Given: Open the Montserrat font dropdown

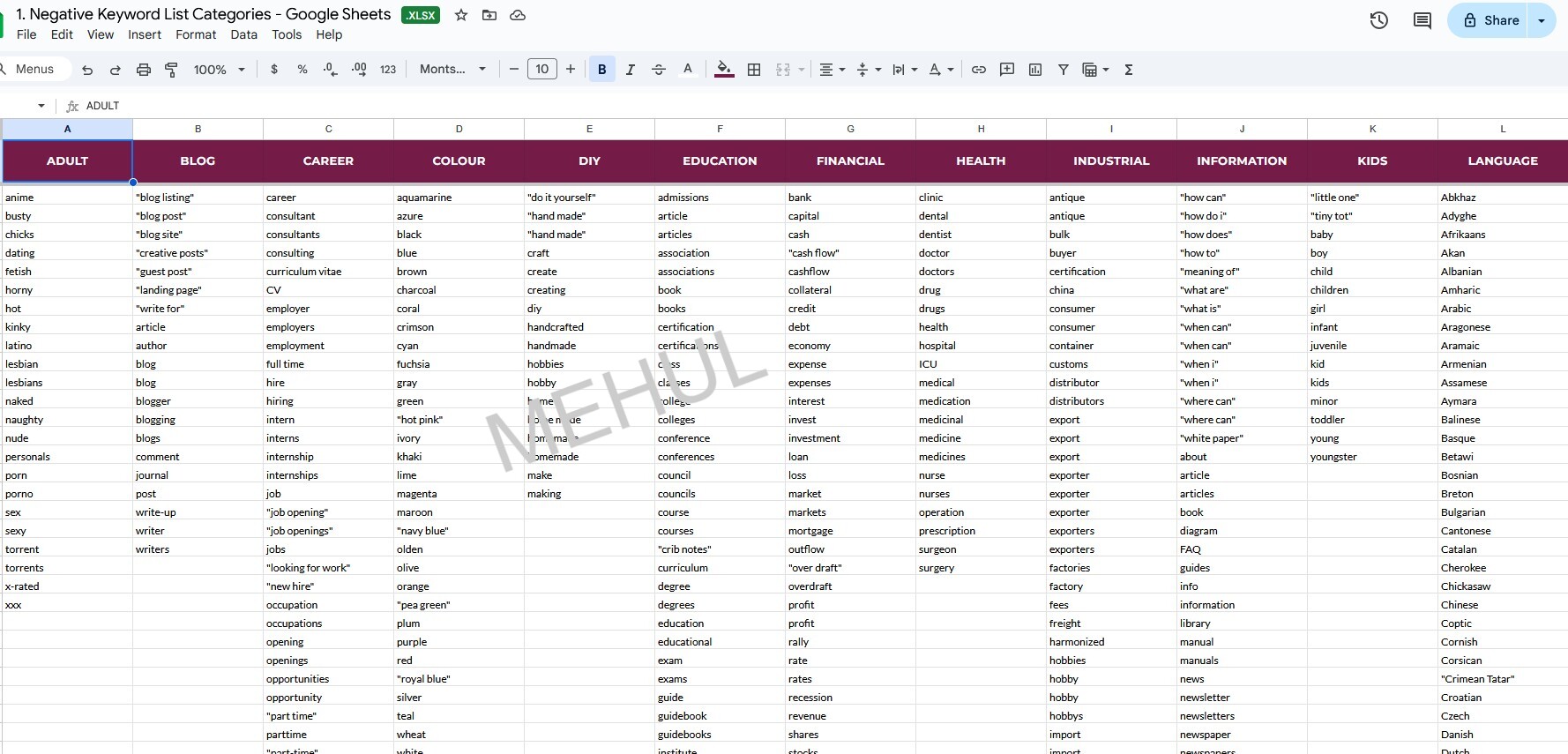Looking at the screenshot, I should 452,70.
